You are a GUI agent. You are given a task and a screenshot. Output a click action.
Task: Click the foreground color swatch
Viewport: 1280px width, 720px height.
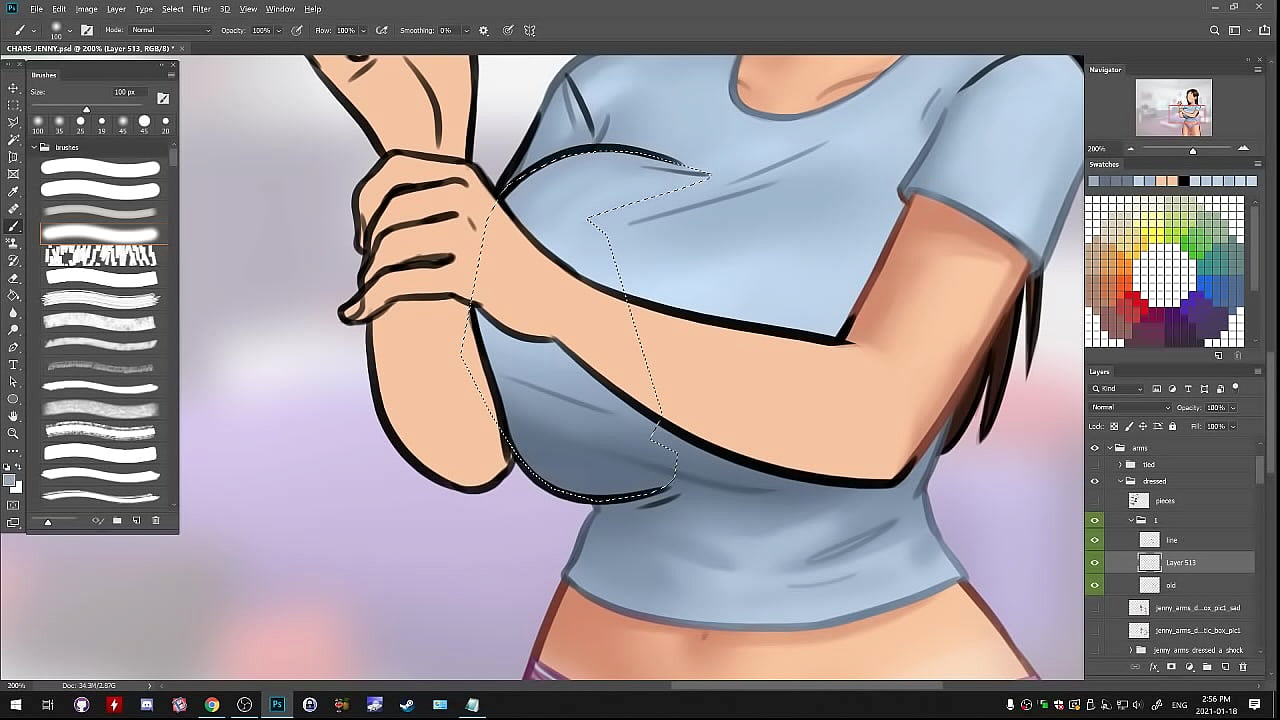pyautogui.click(x=9, y=481)
